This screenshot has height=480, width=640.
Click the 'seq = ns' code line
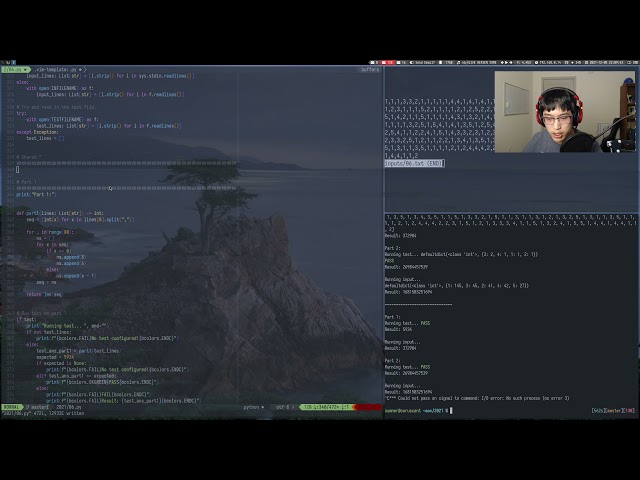tap(46, 282)
